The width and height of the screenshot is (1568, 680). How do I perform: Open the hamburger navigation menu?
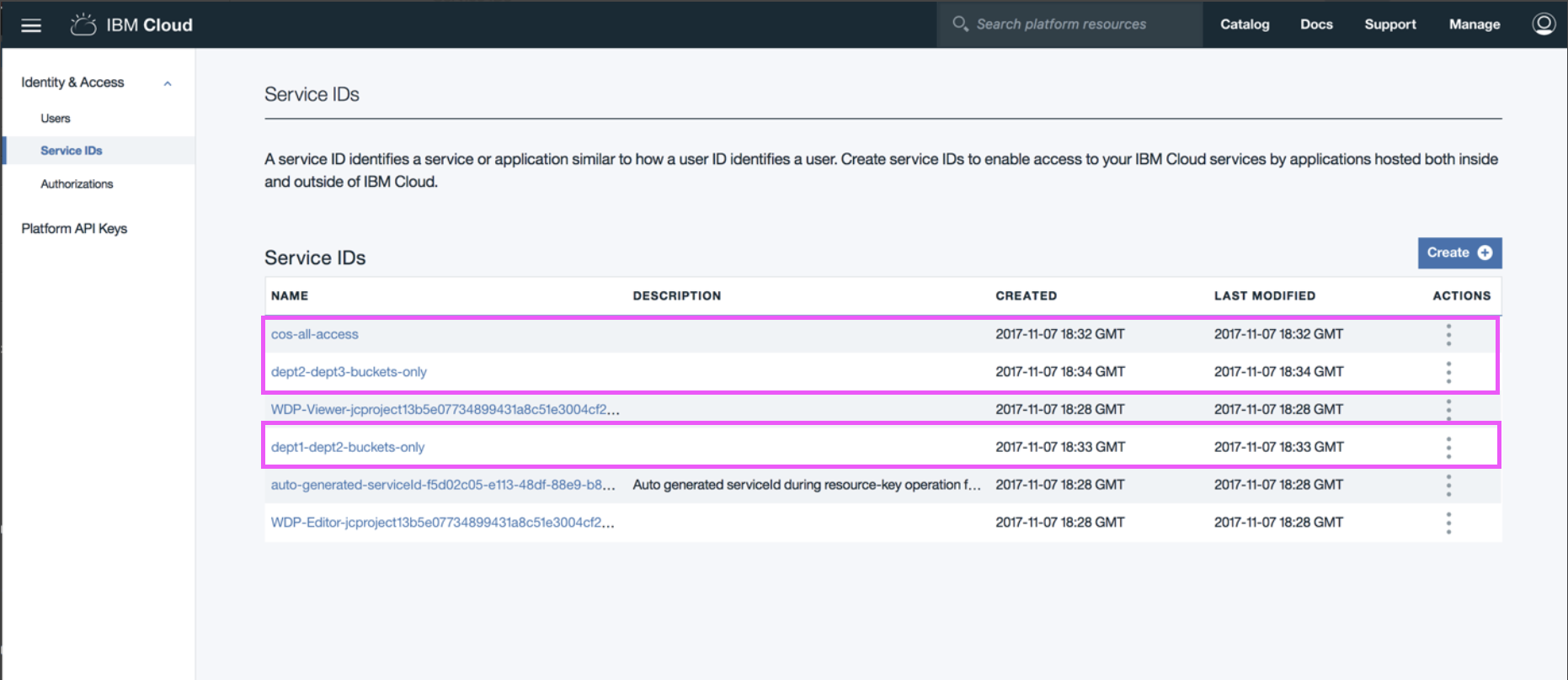[x=31, y=25]
